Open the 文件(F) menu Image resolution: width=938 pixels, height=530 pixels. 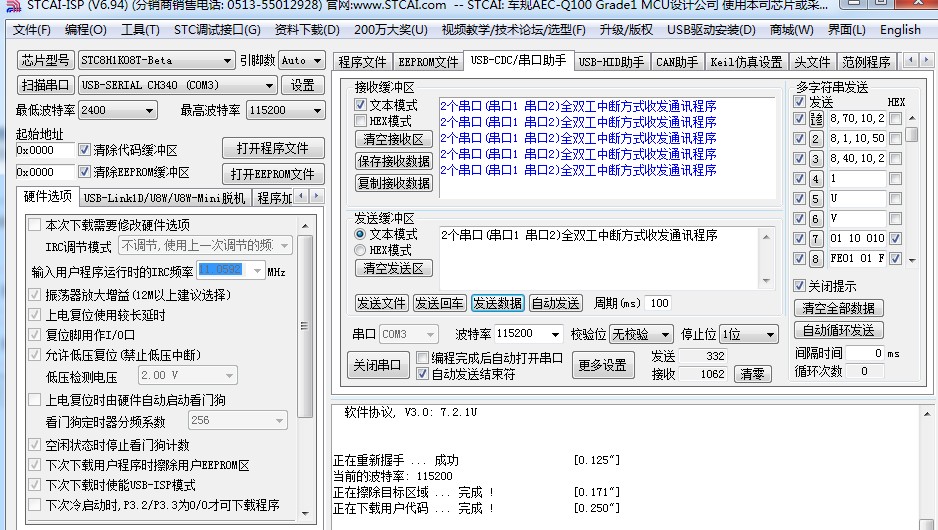tap(32, 30)
